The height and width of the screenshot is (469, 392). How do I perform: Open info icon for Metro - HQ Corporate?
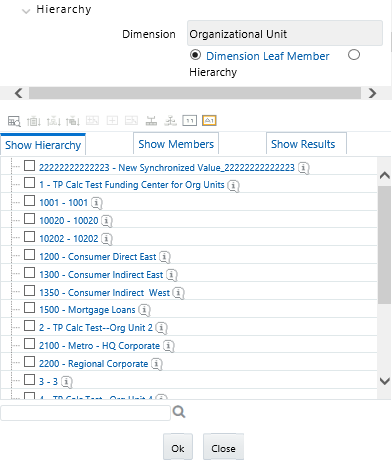[169, 346]
